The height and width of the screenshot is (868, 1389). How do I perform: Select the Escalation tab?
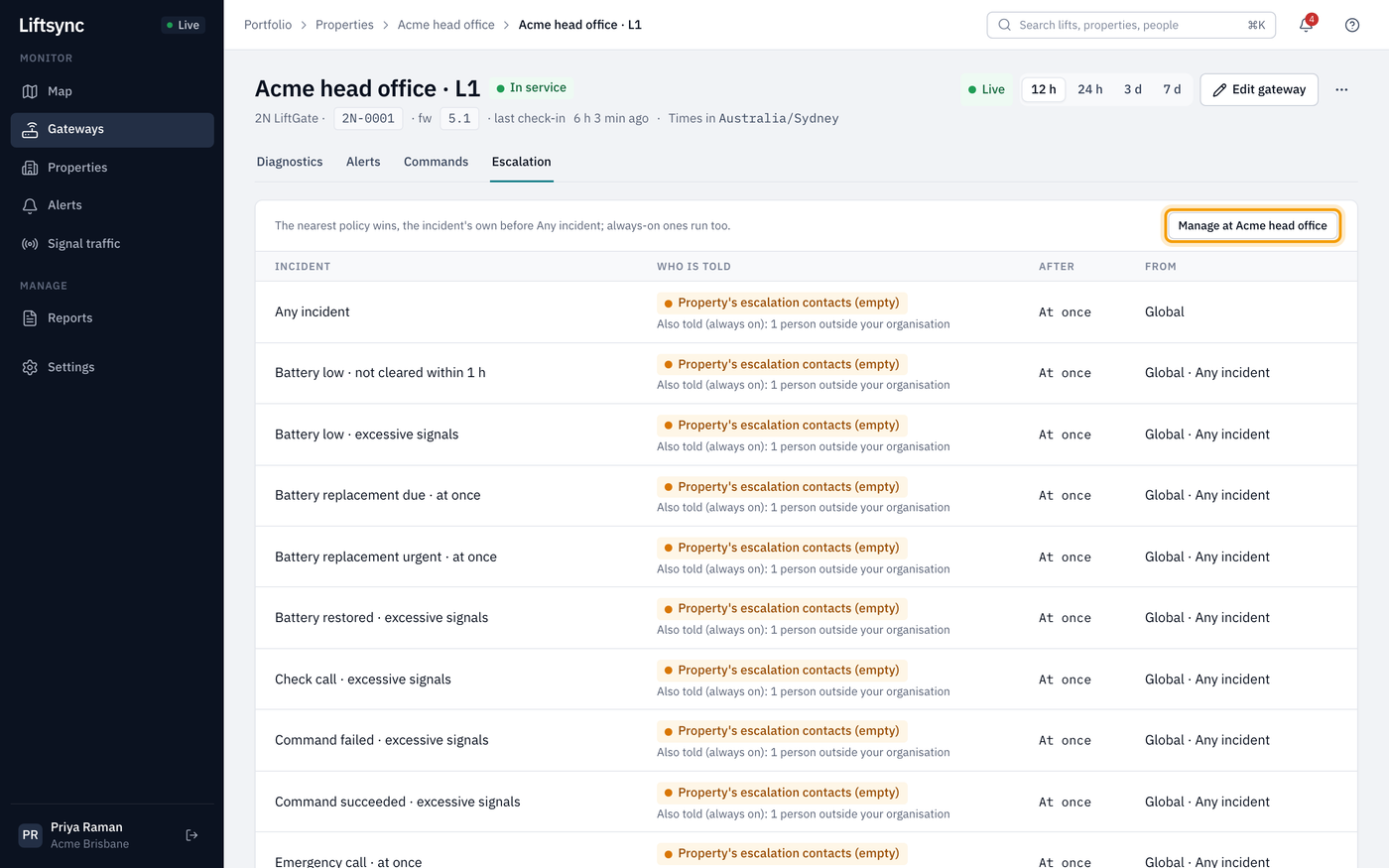coord(522,162)
